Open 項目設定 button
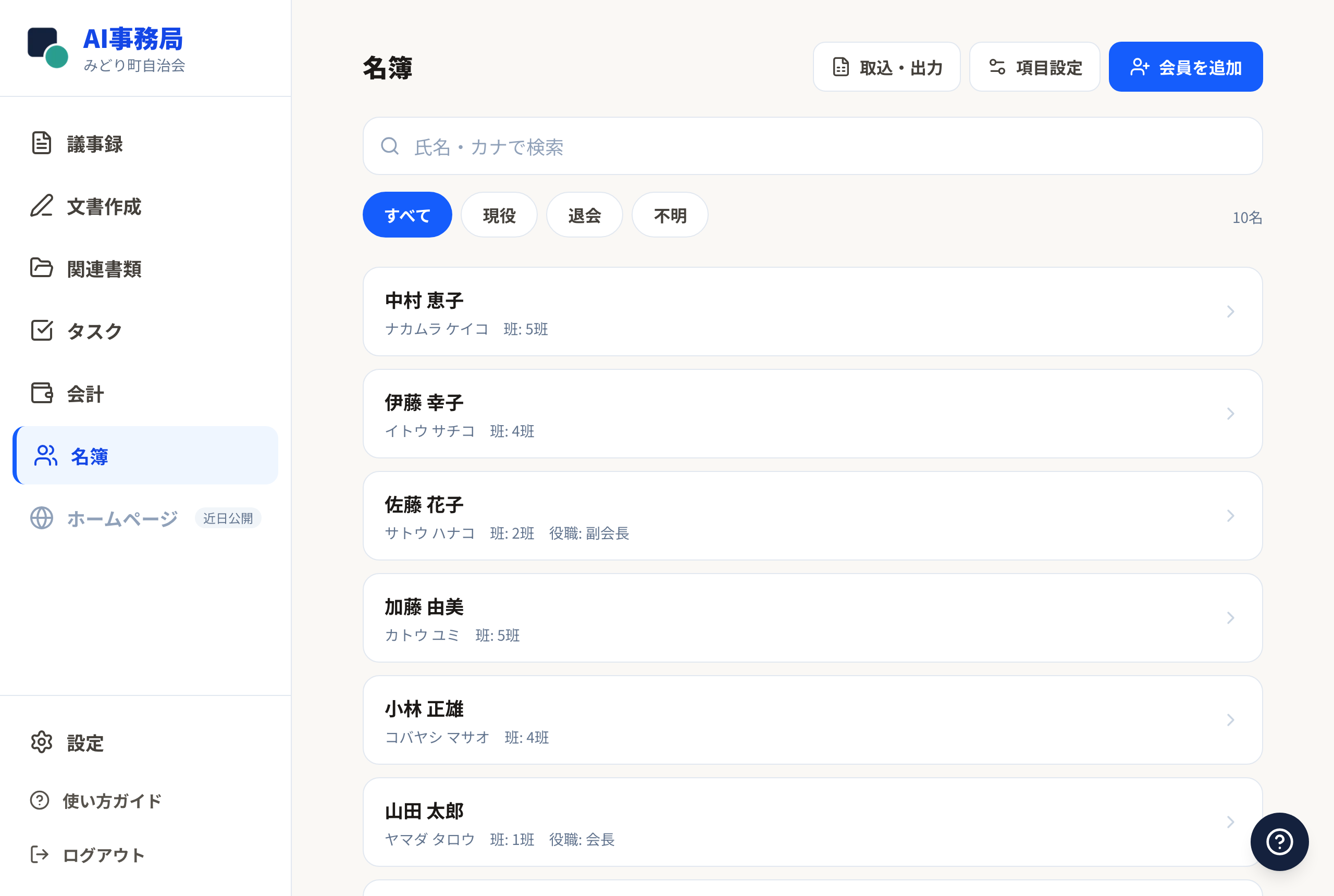This screenshot has height=896, width=1334. pos(1034,67)
